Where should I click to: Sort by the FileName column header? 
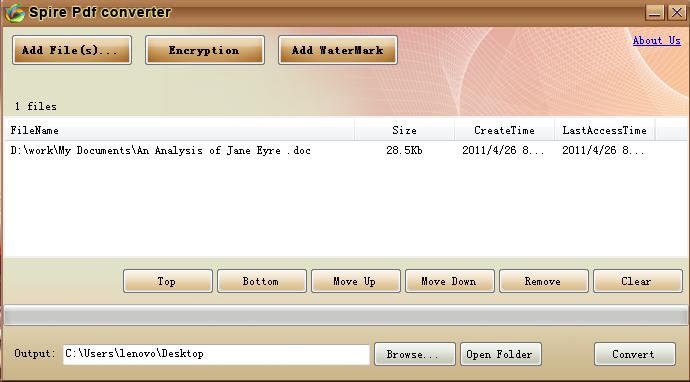[179, 130]
